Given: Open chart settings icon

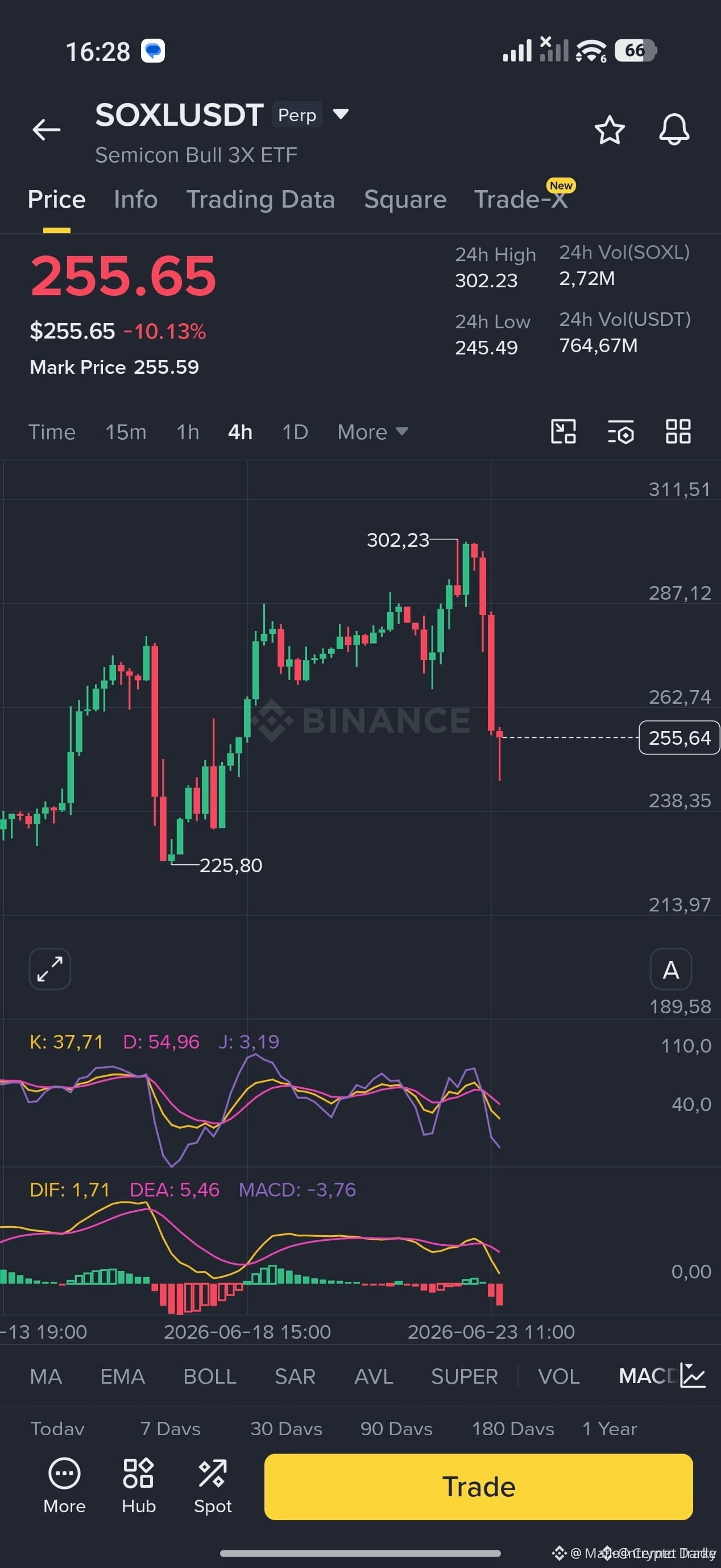Looking at the screenshot, I should (620, 432).
